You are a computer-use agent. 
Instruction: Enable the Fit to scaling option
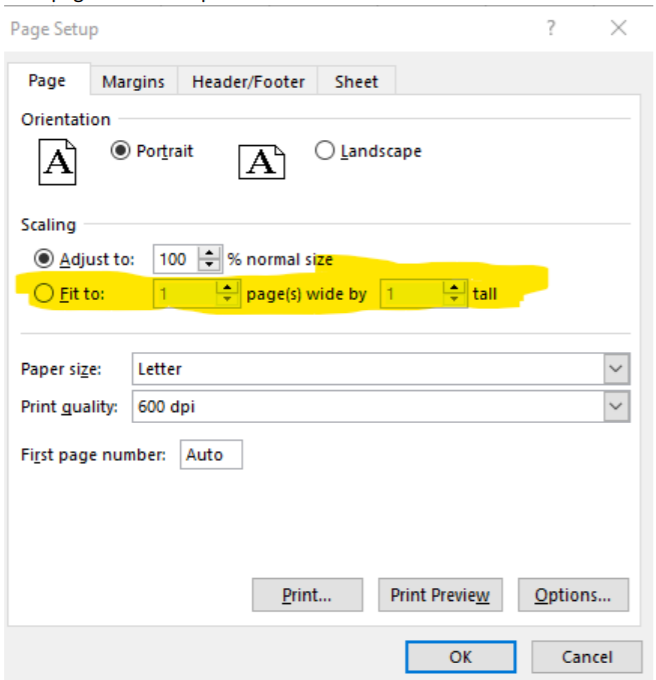tap(44, 294)
